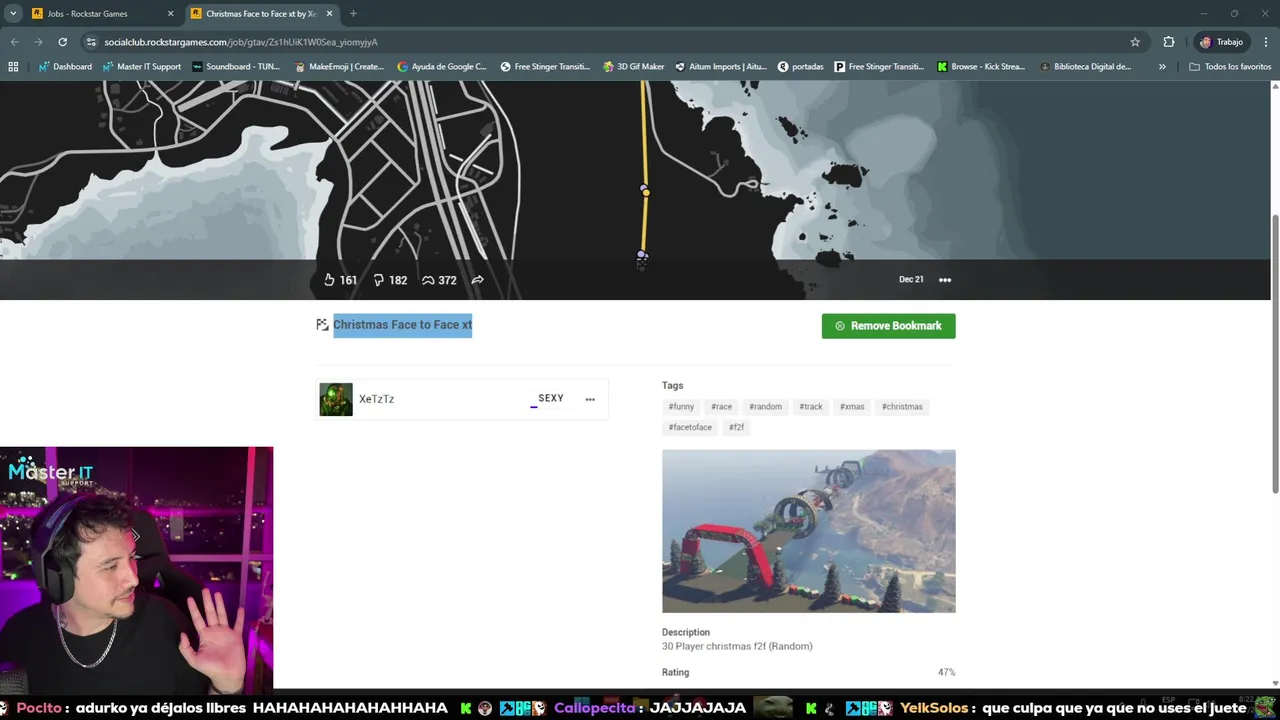This screenshot has width=1280, height=720.
Task: Select the Christmas Face to Face xt tab
Action: pyautogui.click(x=261, y=14)
